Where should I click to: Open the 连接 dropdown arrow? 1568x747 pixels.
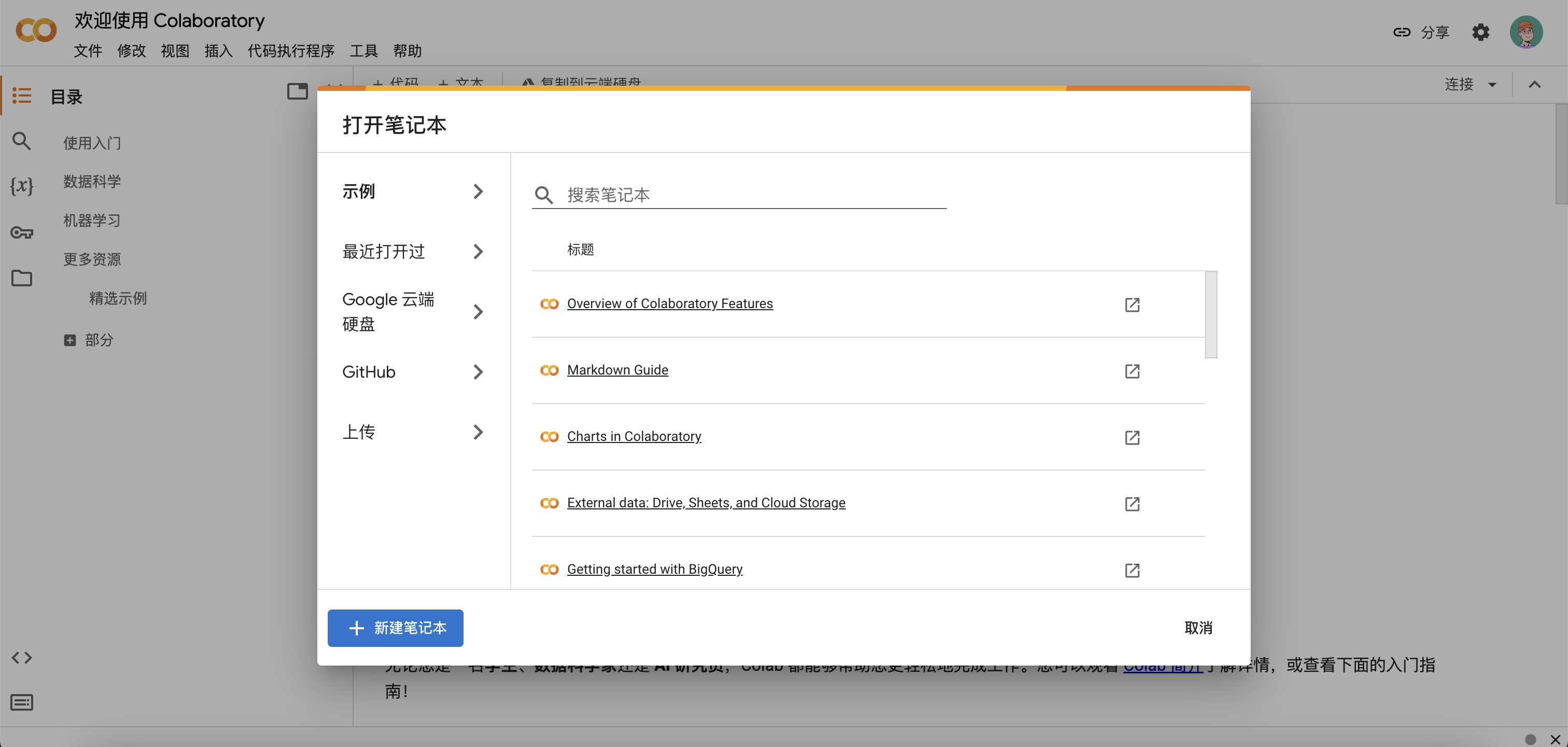coord(1492,85)
